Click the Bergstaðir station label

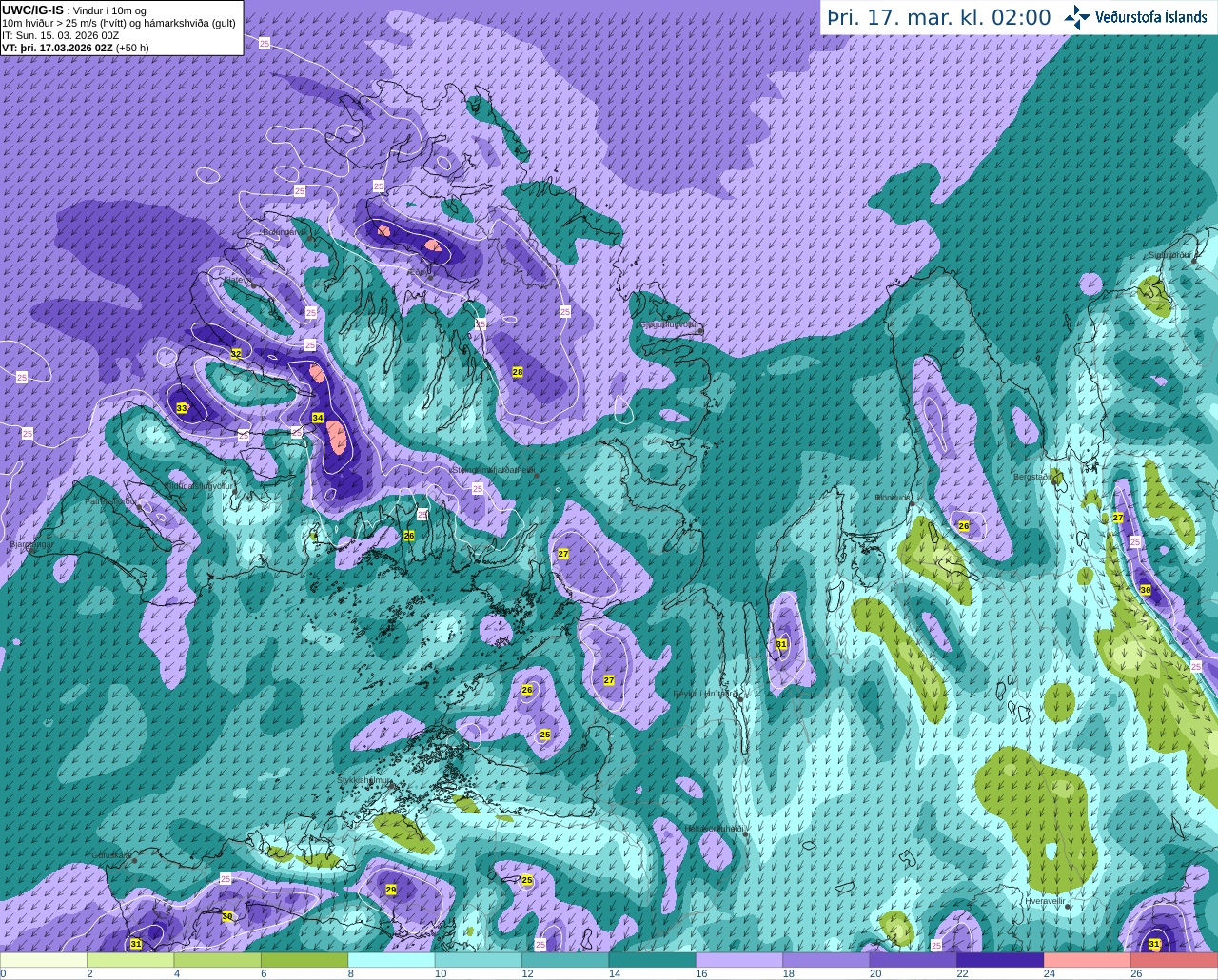pyautogui.click(x=1032, y=476)
